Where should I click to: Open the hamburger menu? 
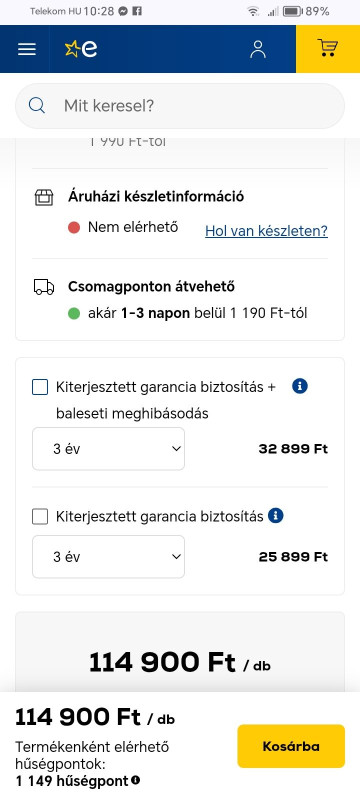coord(27,49)
